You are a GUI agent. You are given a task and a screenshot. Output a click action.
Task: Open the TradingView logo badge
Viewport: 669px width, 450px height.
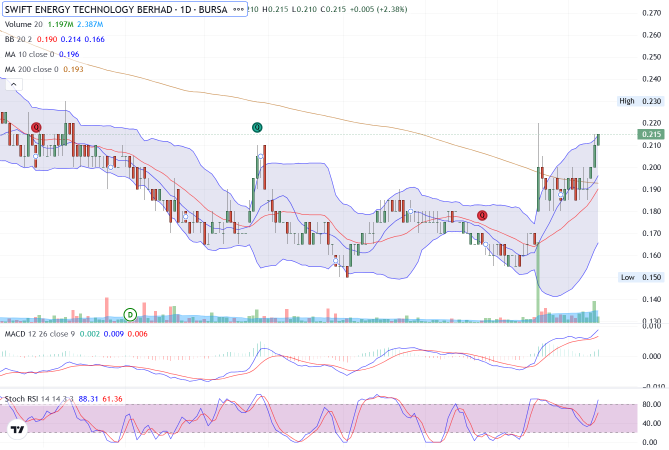[17, 429]
